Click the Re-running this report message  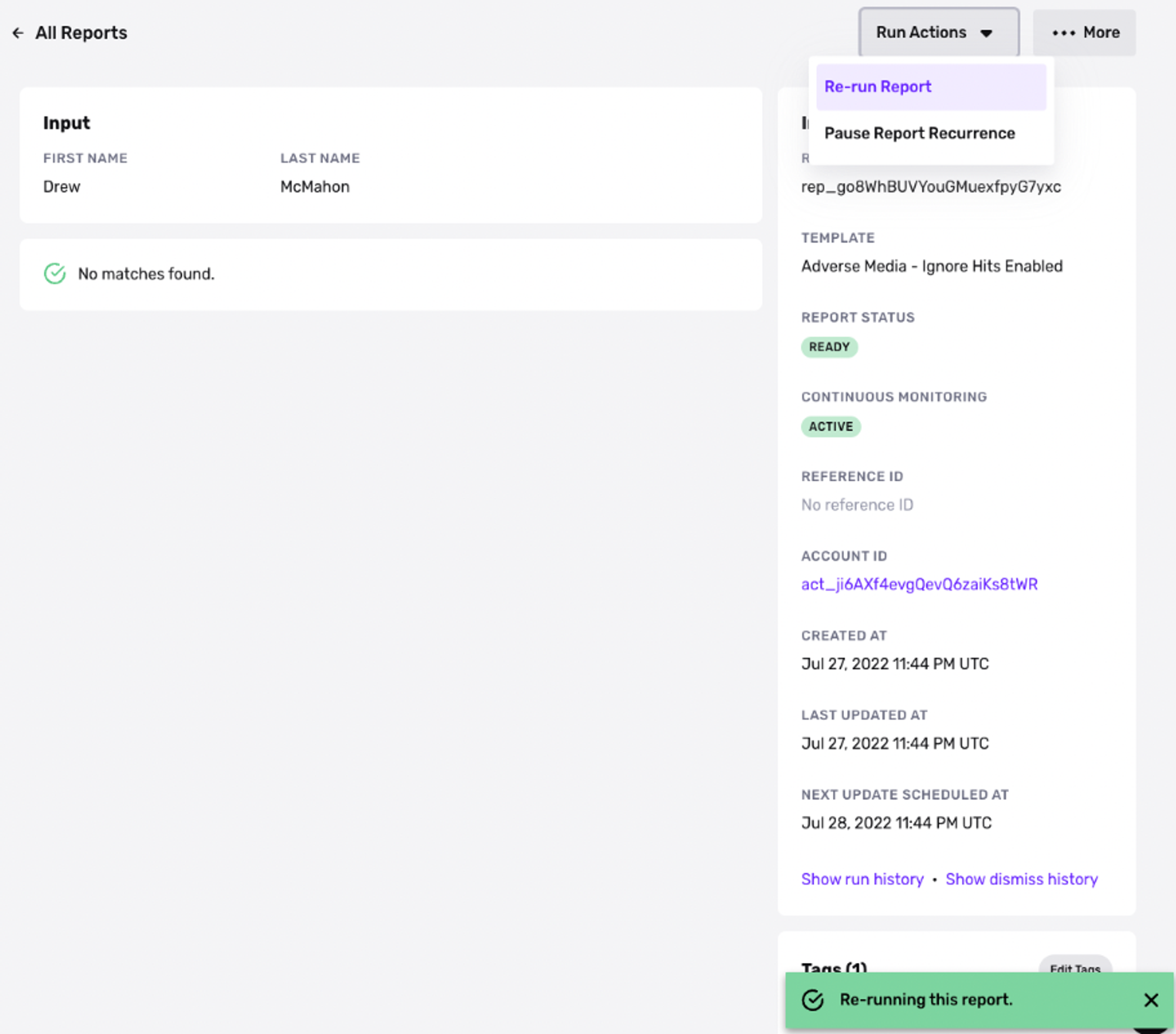(926, 999)
